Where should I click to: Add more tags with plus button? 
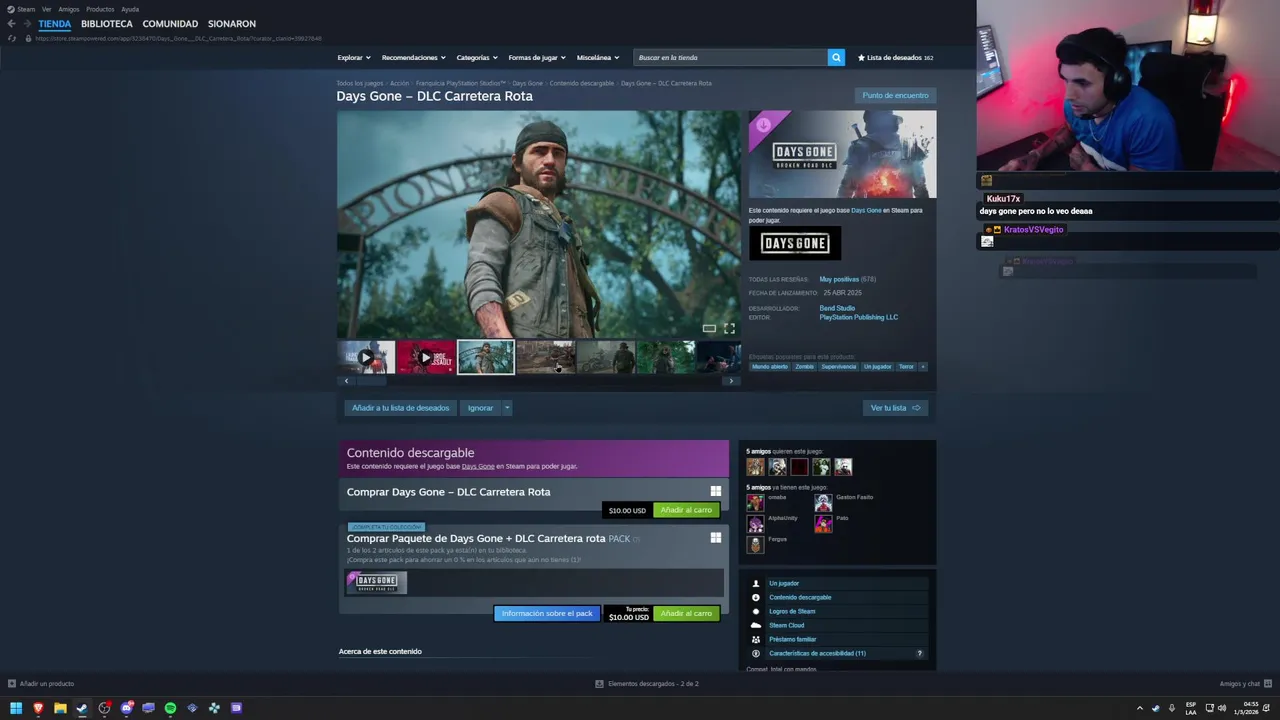922,367
